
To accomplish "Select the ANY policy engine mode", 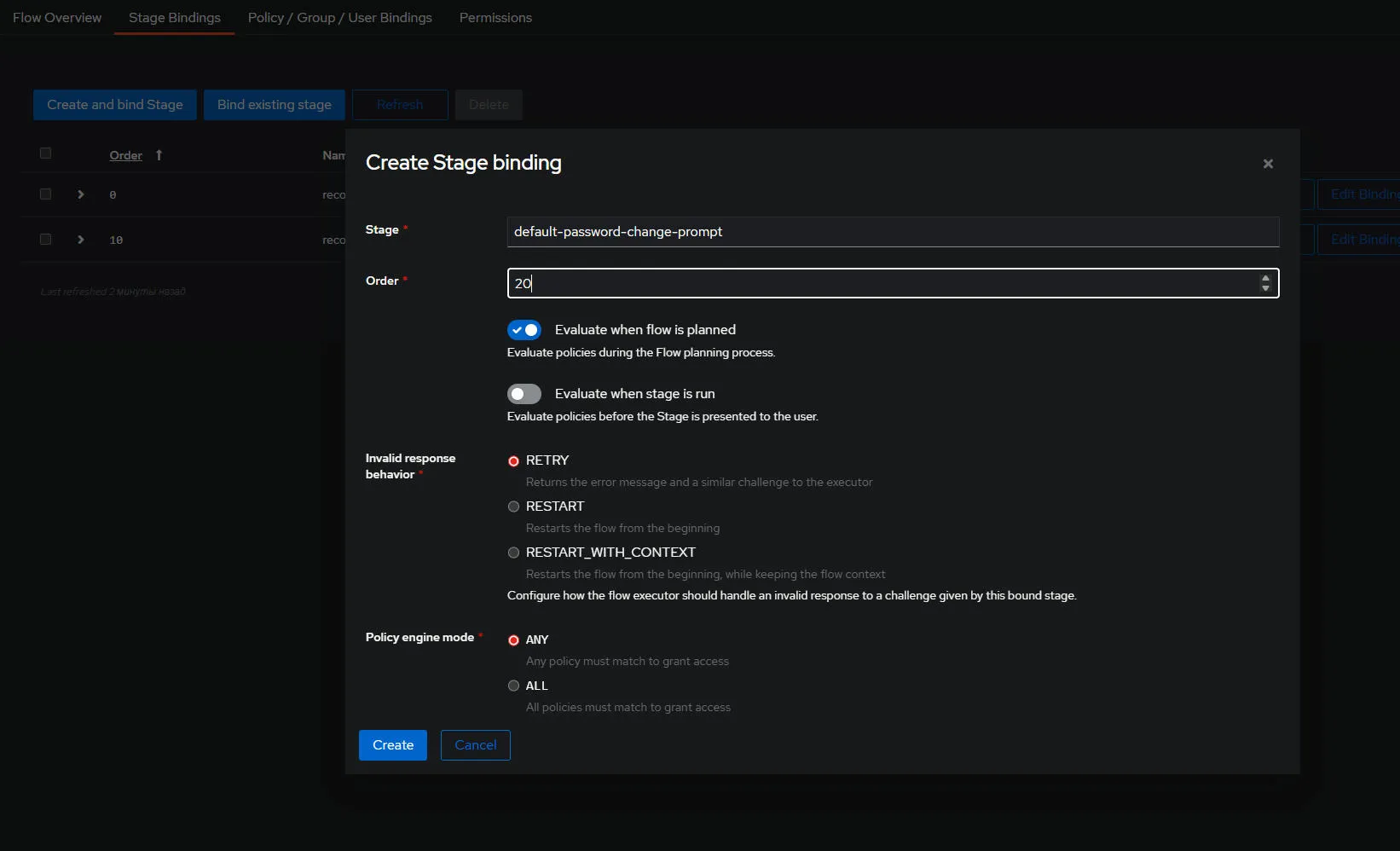I will click(x=513, y=640).
